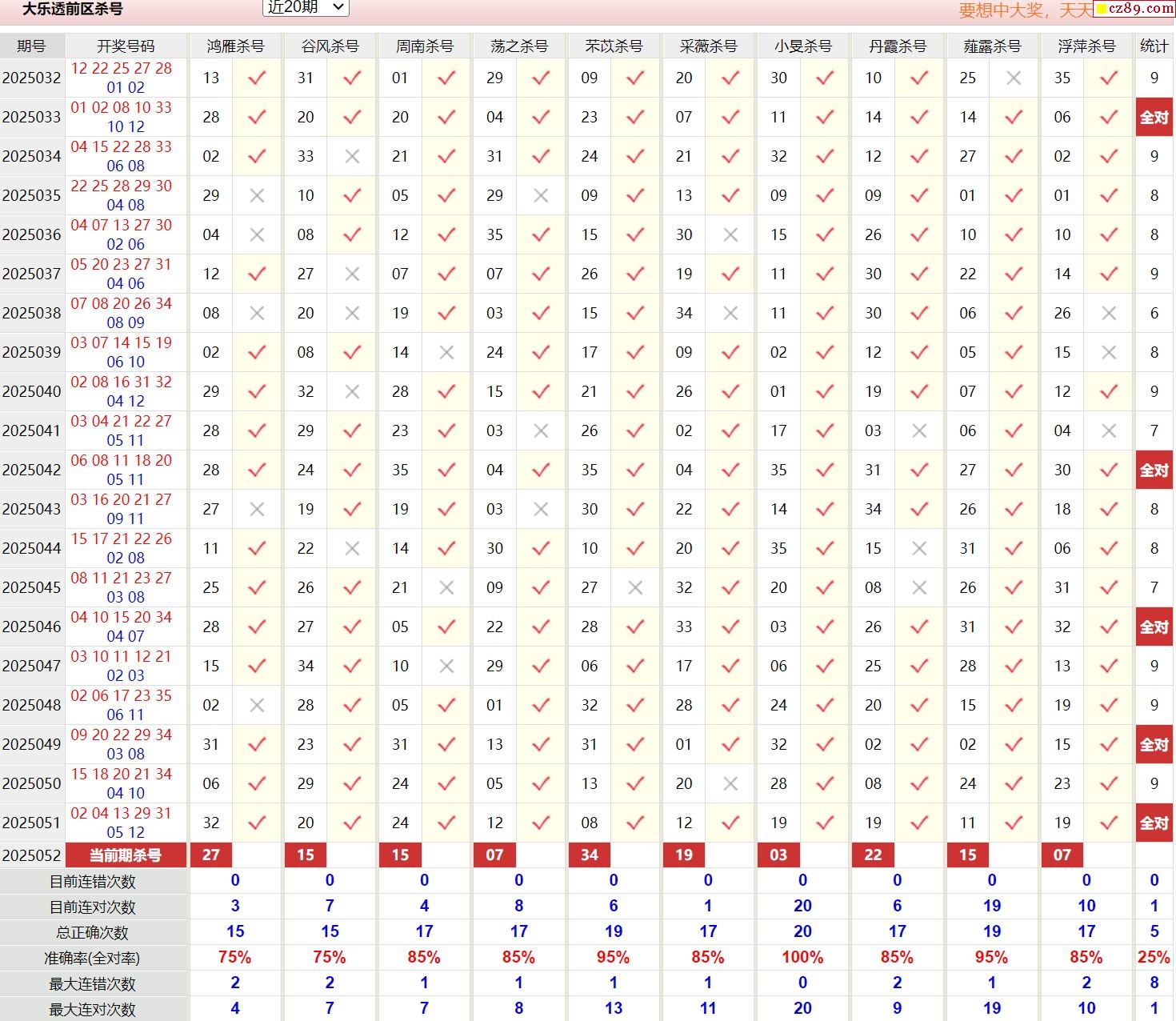Click the 全对 badge in row 2025049
This screenshot has height=1021, width=1176.
pyautogui.click(x=1154, y=745)
